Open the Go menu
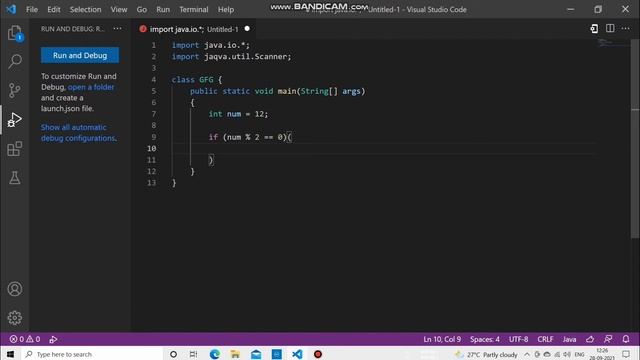This screenshot has width=640, height=360. click(x=142, y=9)
